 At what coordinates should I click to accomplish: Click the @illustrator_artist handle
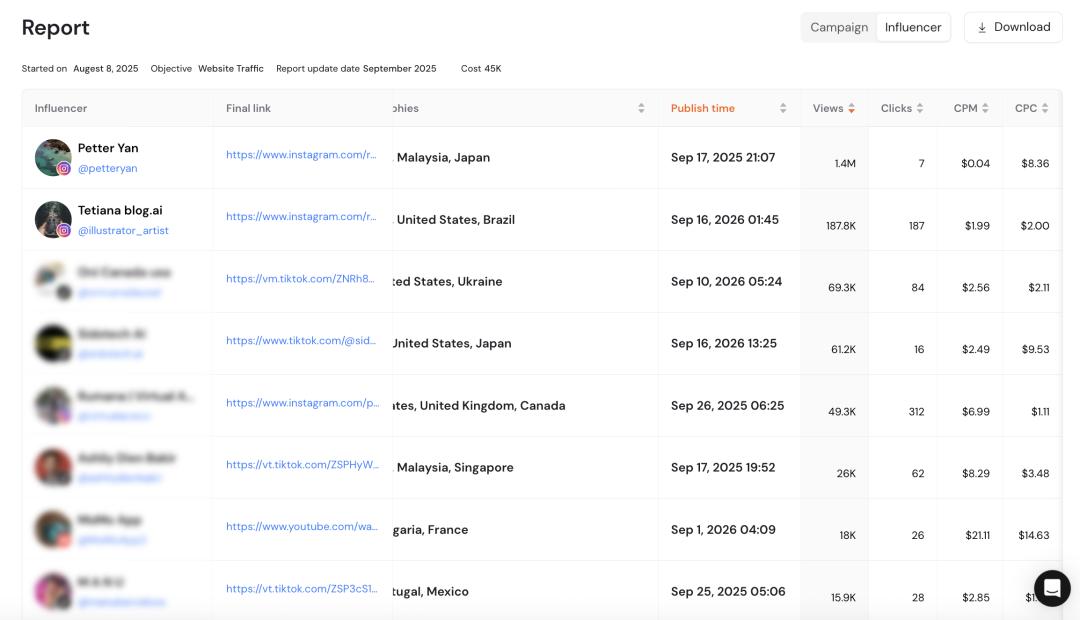123,231
